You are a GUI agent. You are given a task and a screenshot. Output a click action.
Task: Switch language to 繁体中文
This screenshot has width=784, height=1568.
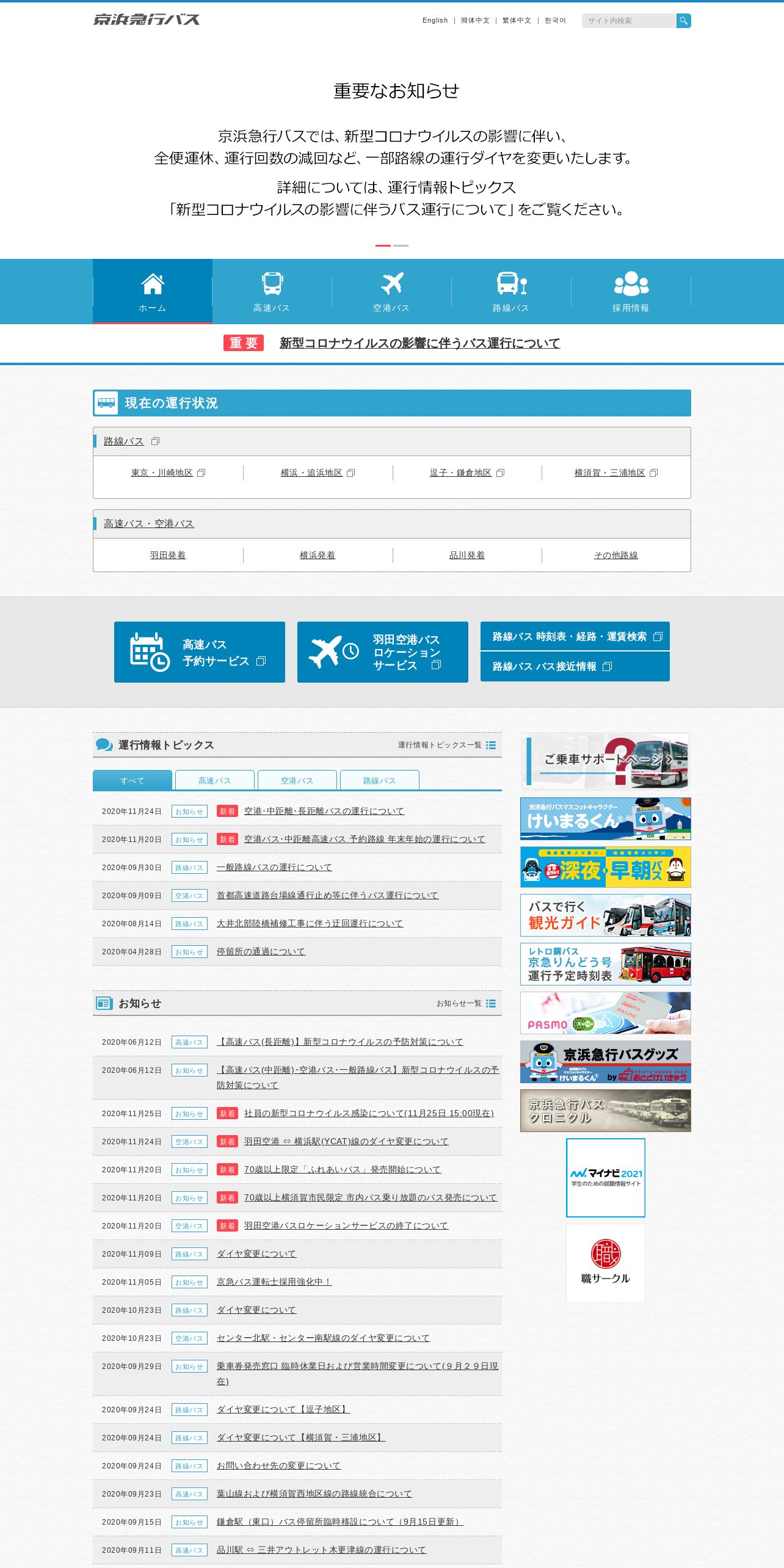tap(517, 20)
